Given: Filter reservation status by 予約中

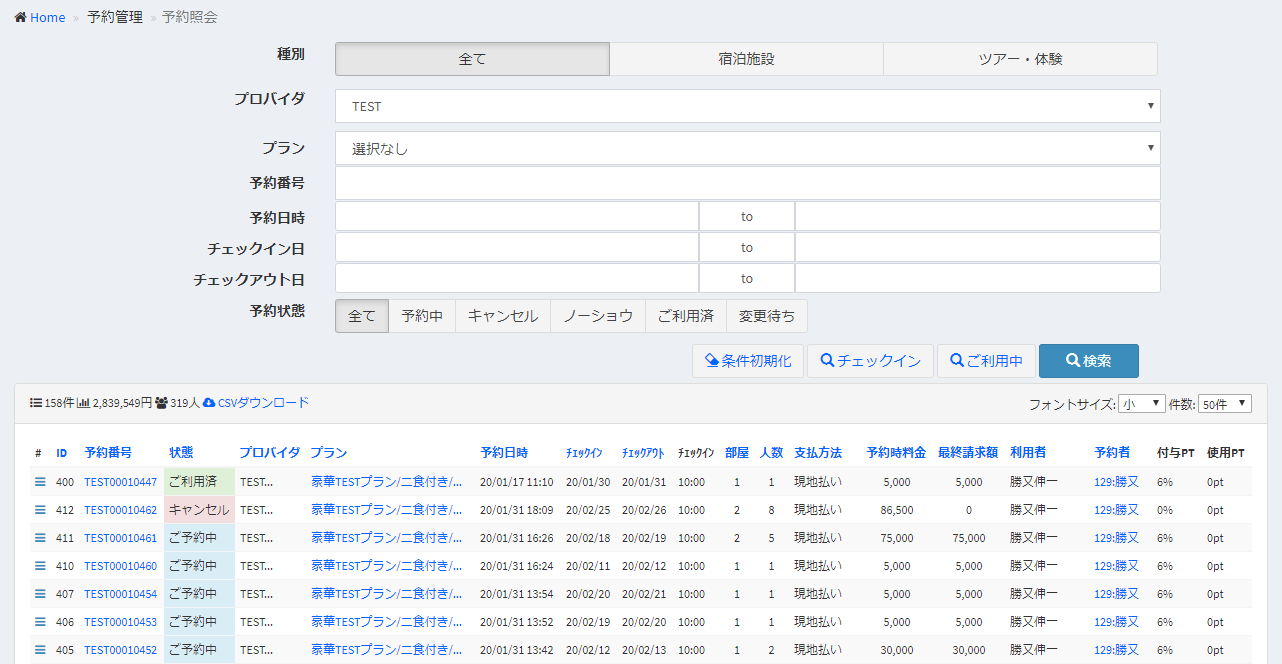Looking at the screenshot, I should click(422, 316).
